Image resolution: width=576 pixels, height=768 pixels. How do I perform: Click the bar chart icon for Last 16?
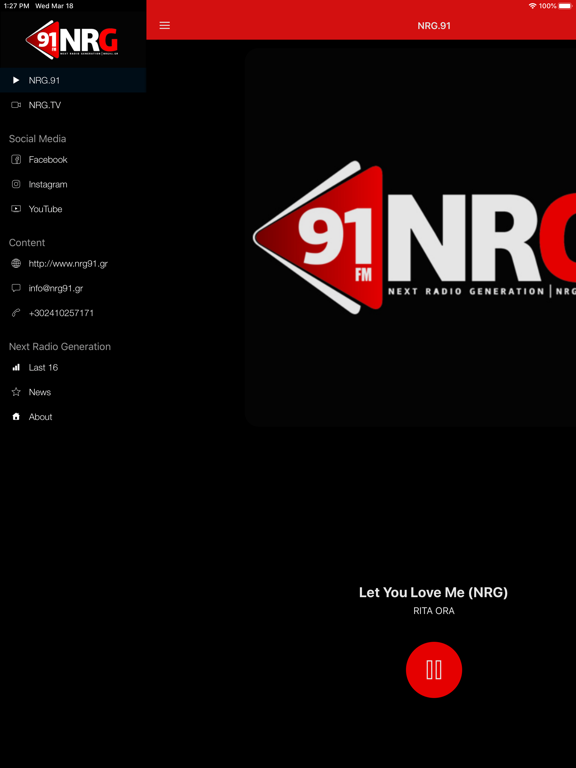16,367
